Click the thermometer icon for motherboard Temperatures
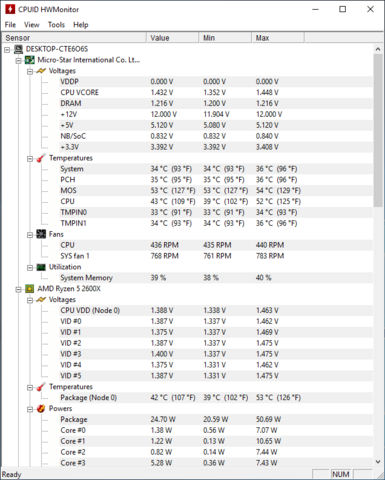385x480 pixels. (x=41, y=158)
